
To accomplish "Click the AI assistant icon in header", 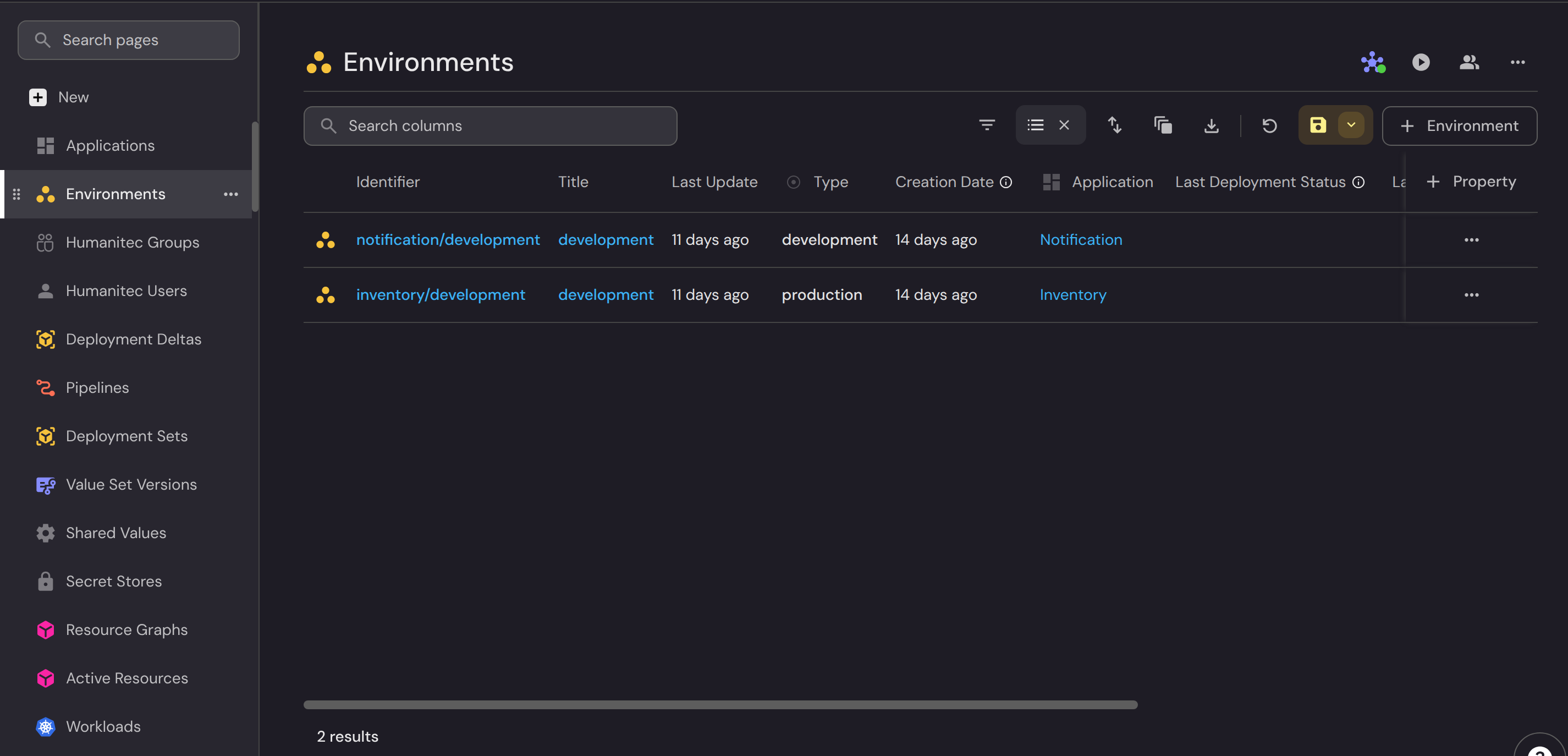I will [1373, 62].
